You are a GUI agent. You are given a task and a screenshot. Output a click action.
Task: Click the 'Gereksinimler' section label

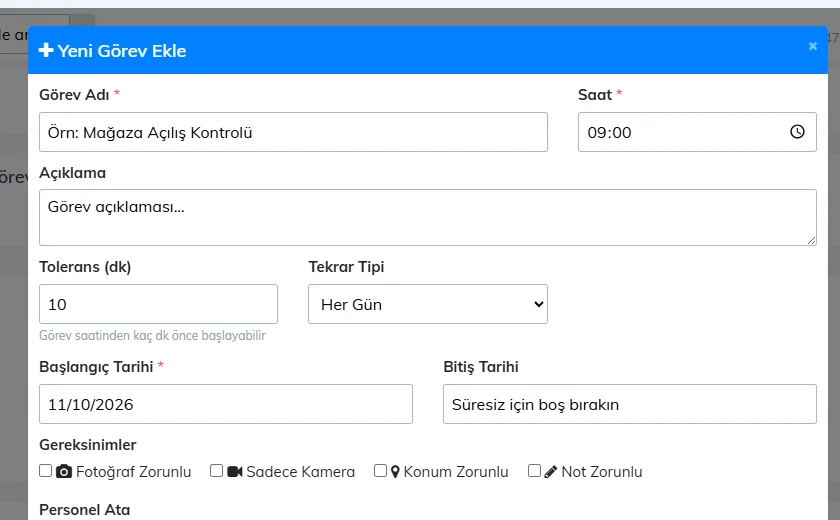pyautogui.click(x=88, y=445)
